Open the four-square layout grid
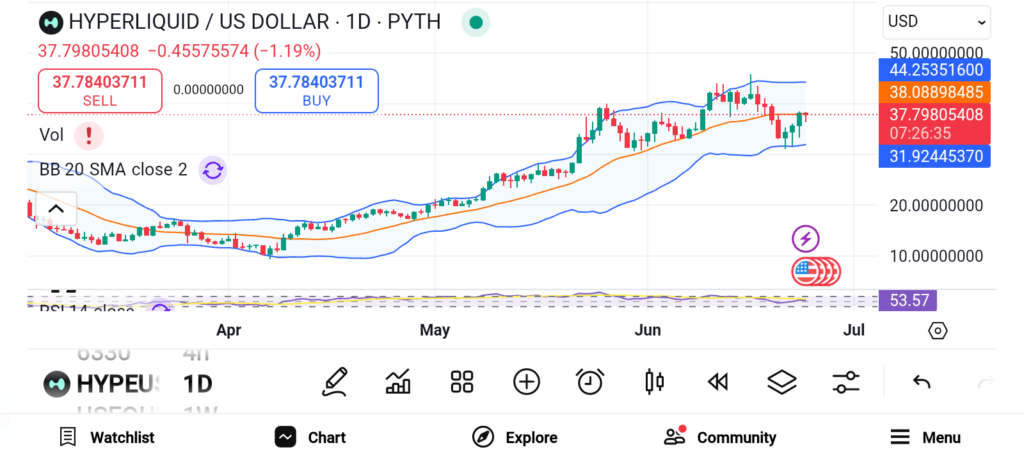The height and width of the screenshot is (461, 1024). pos(462,382)
